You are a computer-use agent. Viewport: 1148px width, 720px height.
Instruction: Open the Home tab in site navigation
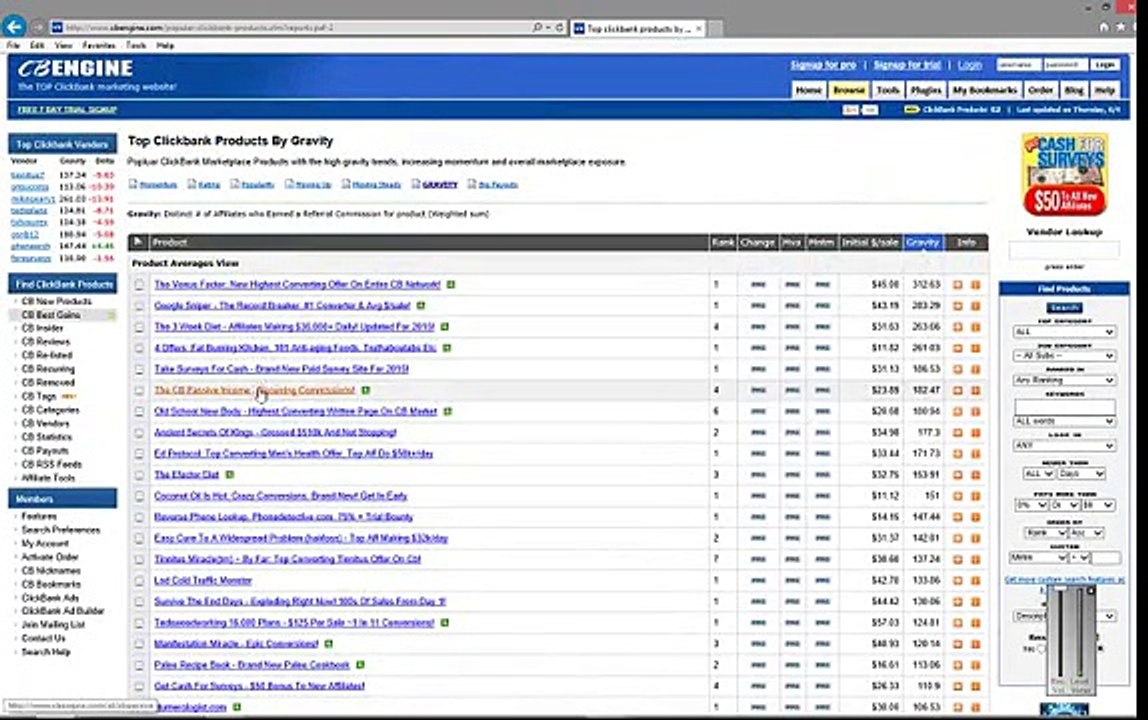[808, 90]
